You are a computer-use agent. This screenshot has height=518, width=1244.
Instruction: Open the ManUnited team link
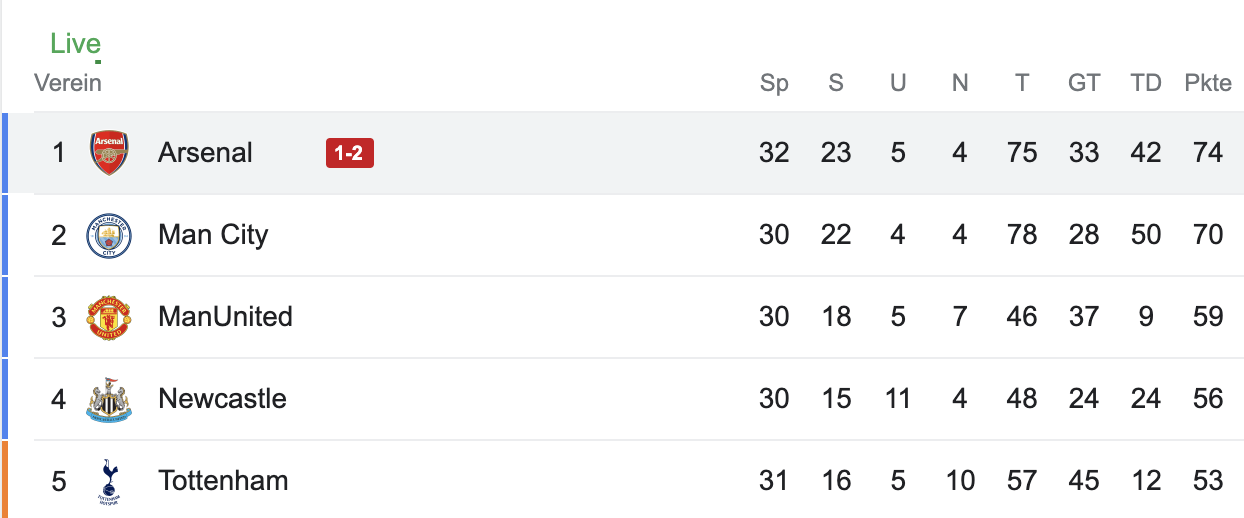click(225, 317)
